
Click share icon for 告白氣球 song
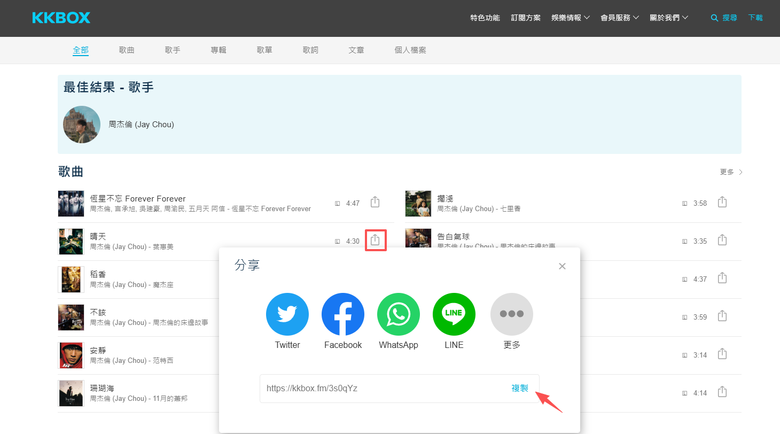722,240
